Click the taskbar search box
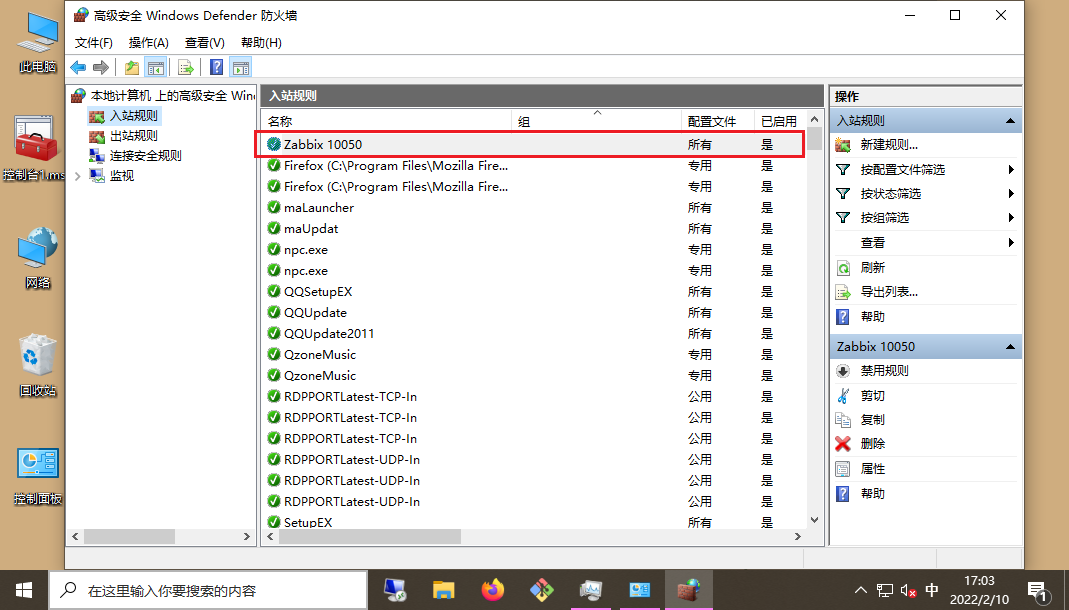 point(208,590)
